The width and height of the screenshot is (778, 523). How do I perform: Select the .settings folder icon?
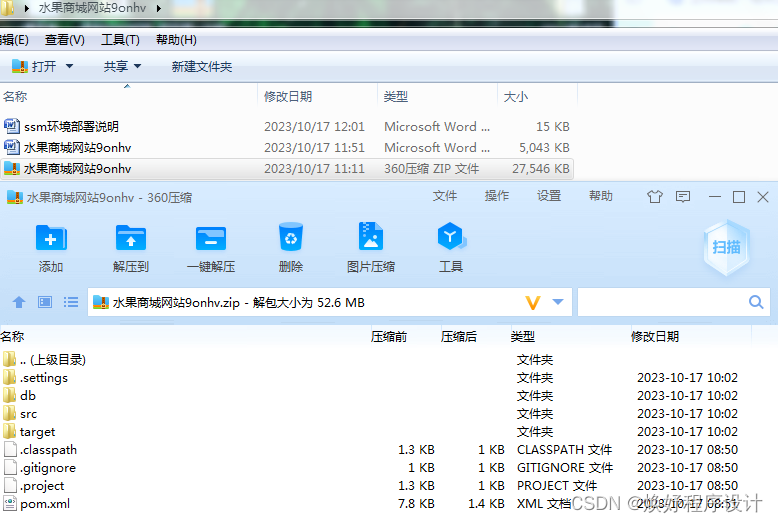point(9,378)
